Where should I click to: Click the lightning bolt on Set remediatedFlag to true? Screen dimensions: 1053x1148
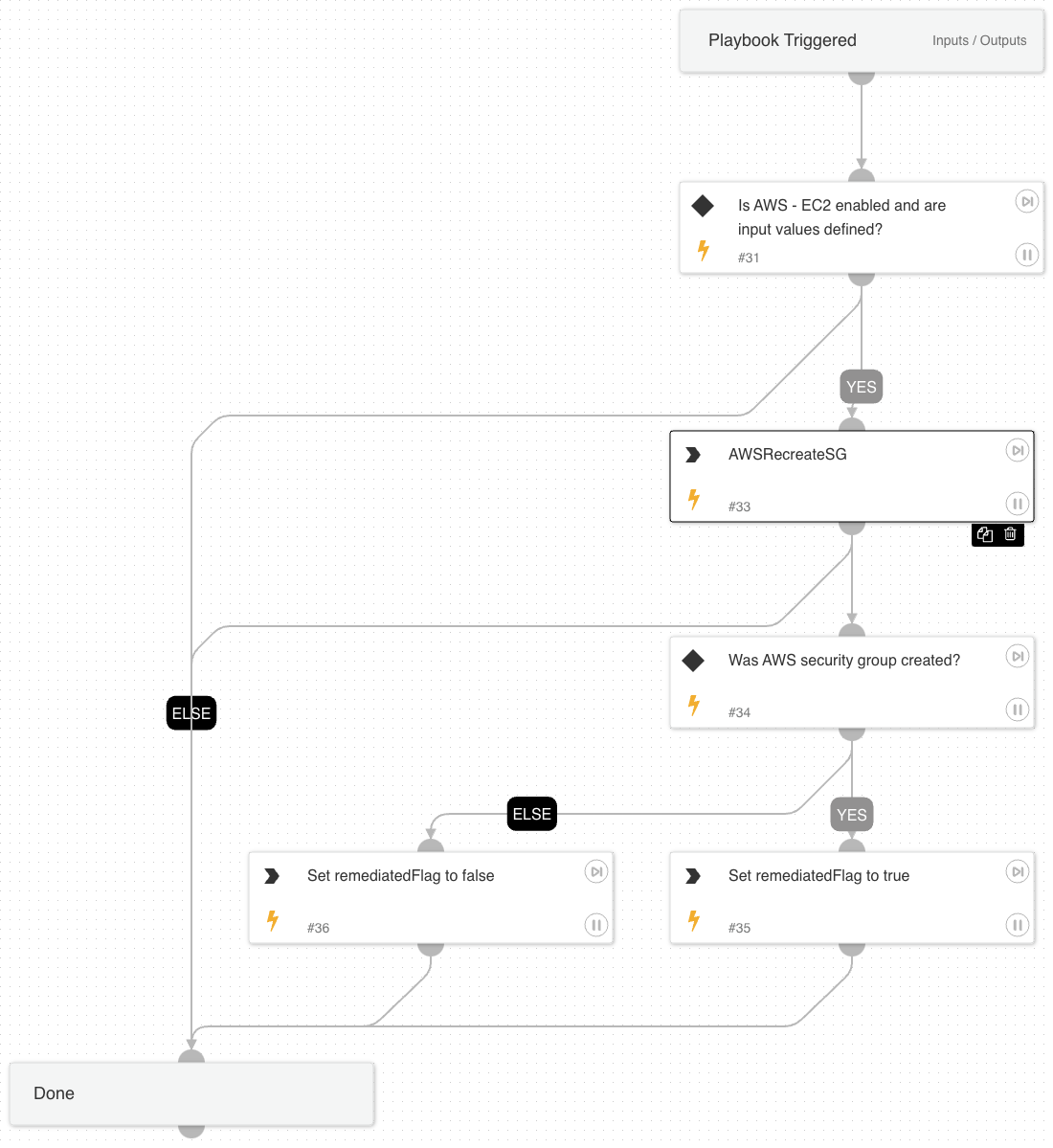[693, 921]
